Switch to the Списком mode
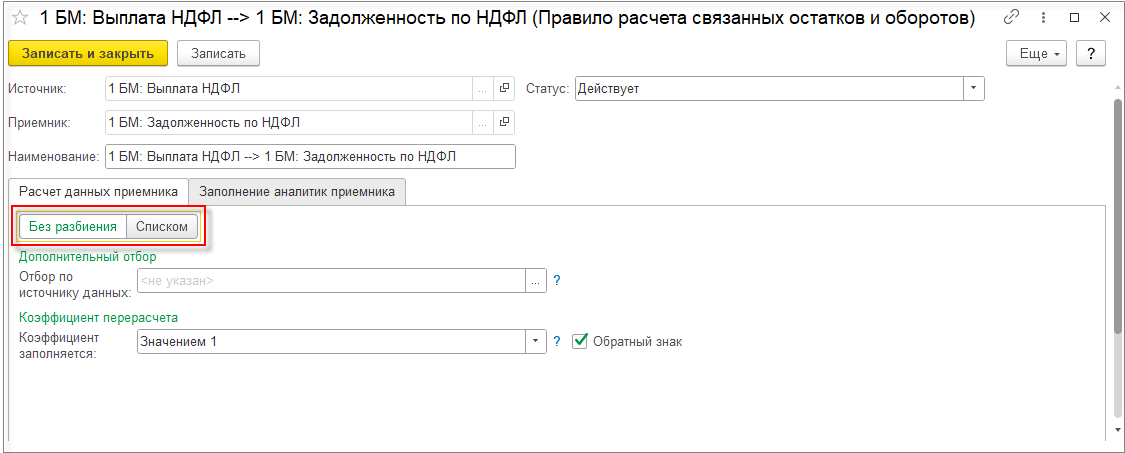This screenshot has width=1125, height=453. [162, 227]
